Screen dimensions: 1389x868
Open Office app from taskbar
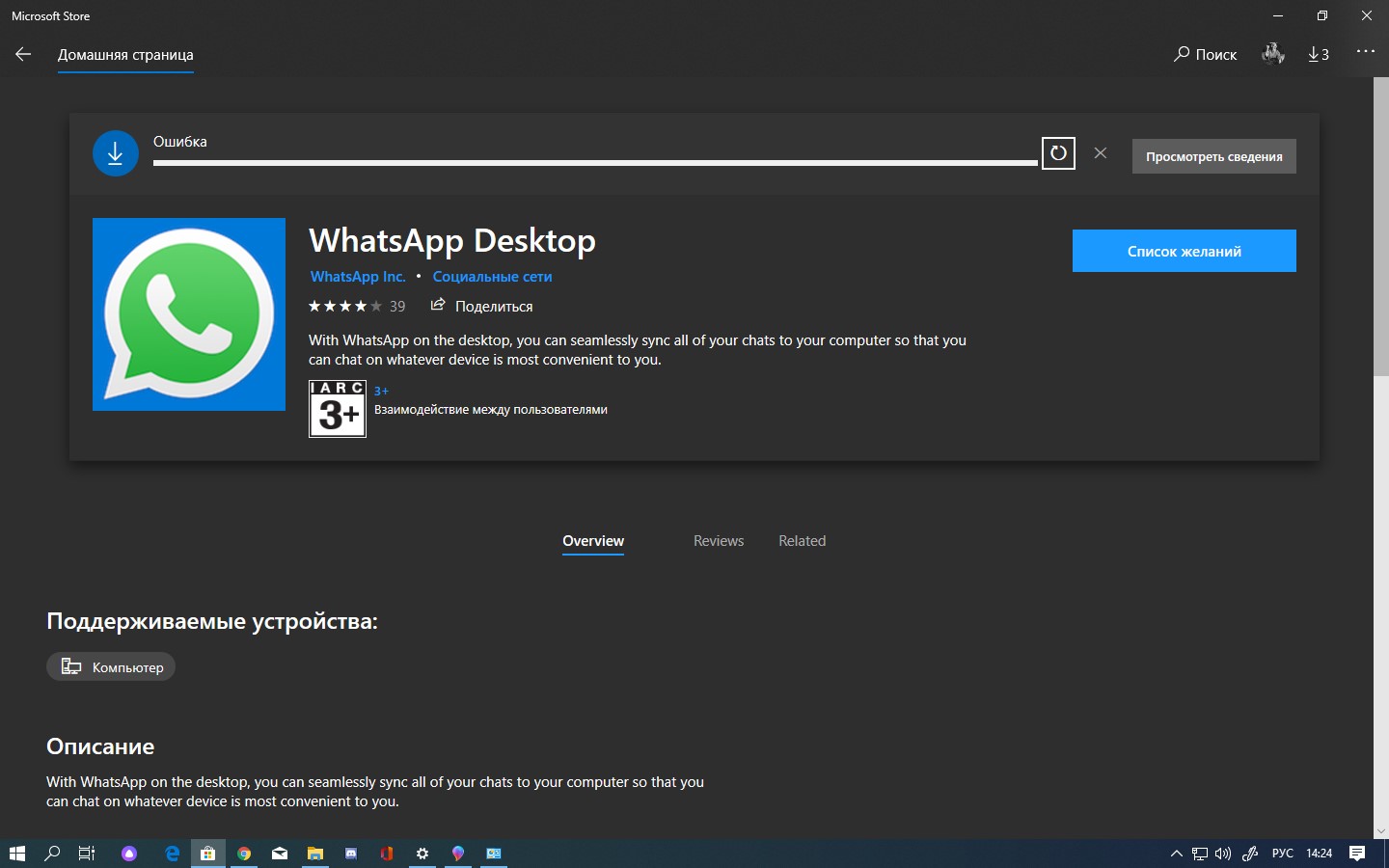point(387,854)
